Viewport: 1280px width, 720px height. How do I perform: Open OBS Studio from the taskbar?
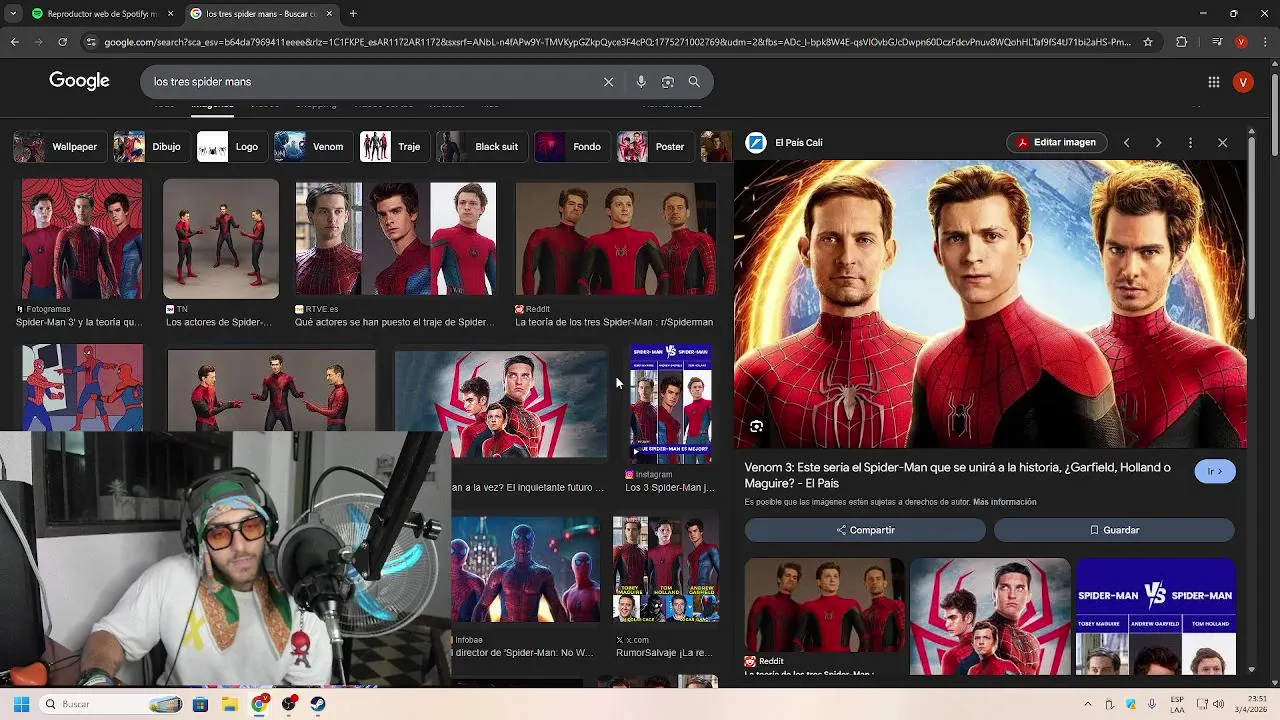(x=289, y=704)
